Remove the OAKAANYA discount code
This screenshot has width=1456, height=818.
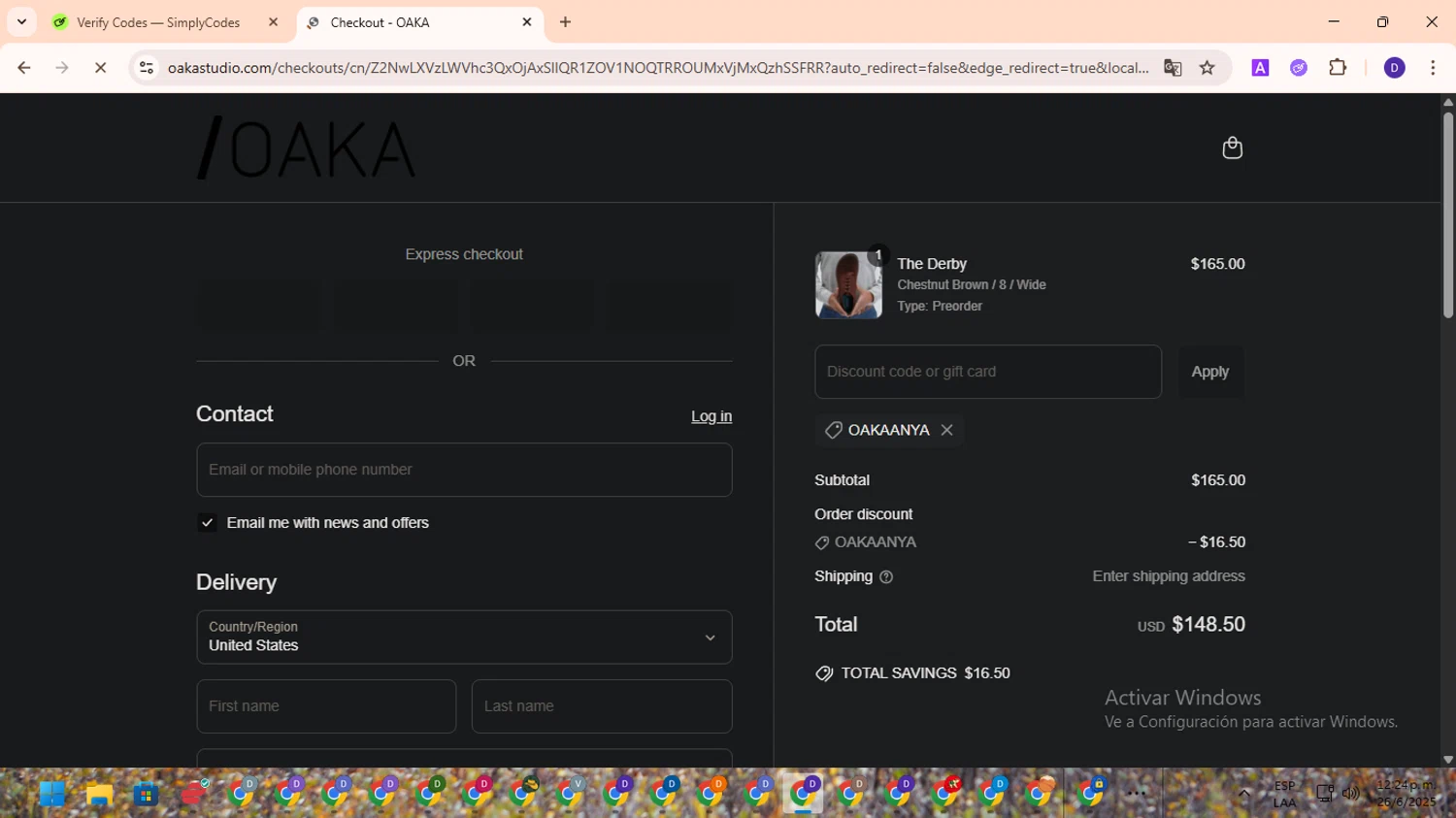pos(946,430)
